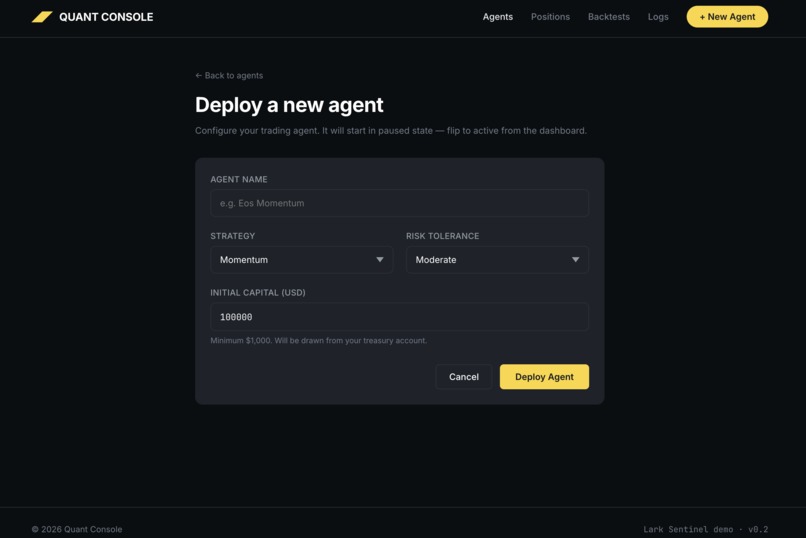Click the 'Minimum $1,000' helper text

click(x=318, y=340)
